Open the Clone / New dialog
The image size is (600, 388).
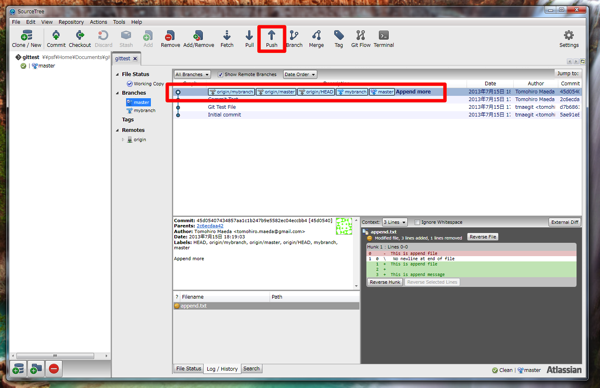click(26, 39)
